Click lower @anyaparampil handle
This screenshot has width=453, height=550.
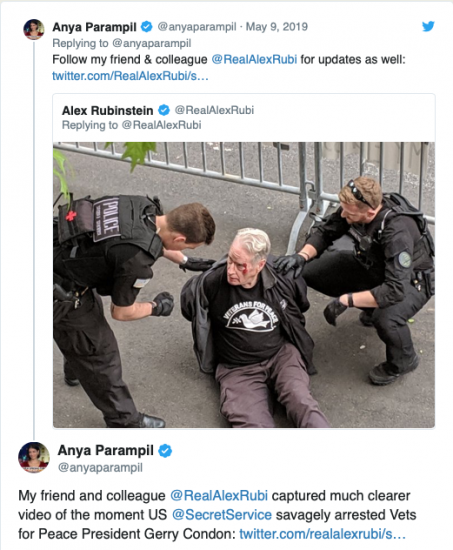100,468
